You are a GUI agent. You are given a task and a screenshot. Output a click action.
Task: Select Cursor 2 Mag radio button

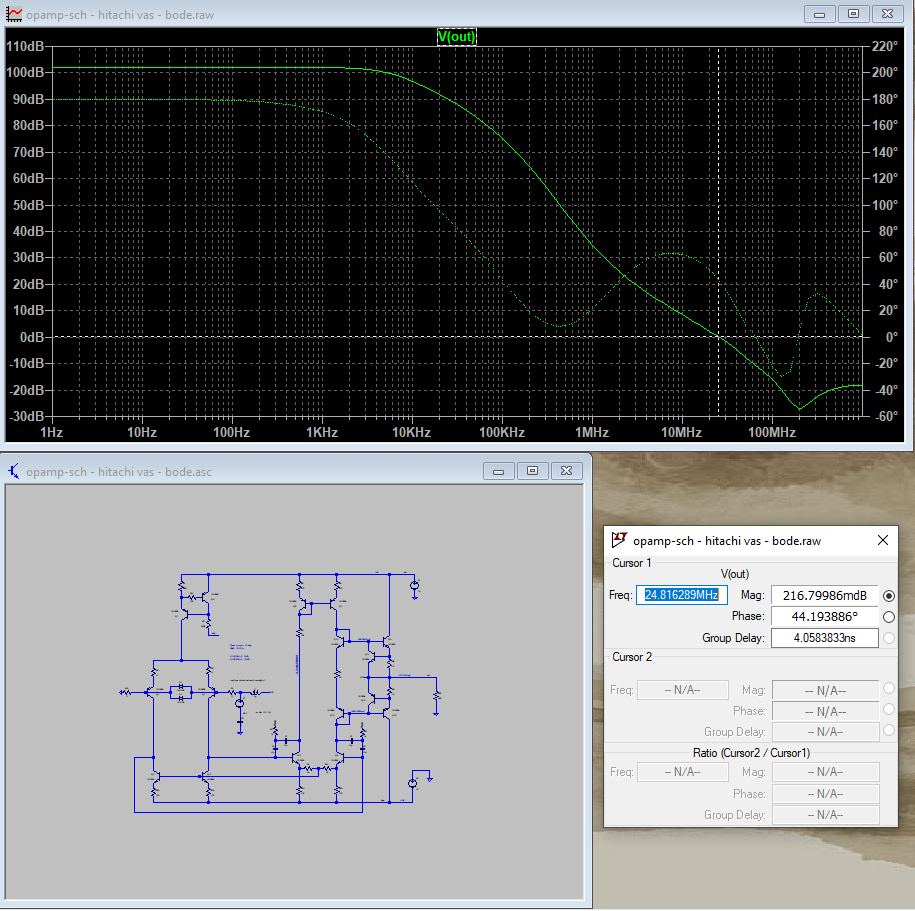[x=889, y=688]
